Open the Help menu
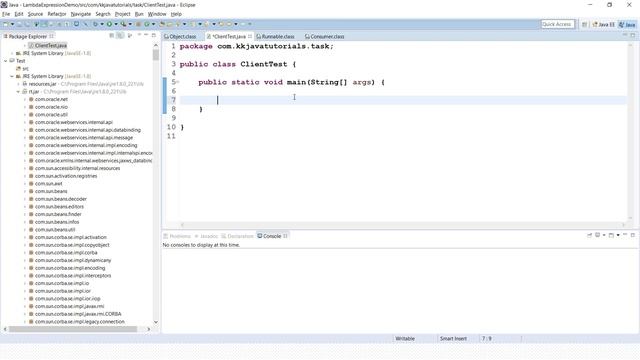Screen dimensions: 640x360 pyautogui.click(x=176, y=14)
